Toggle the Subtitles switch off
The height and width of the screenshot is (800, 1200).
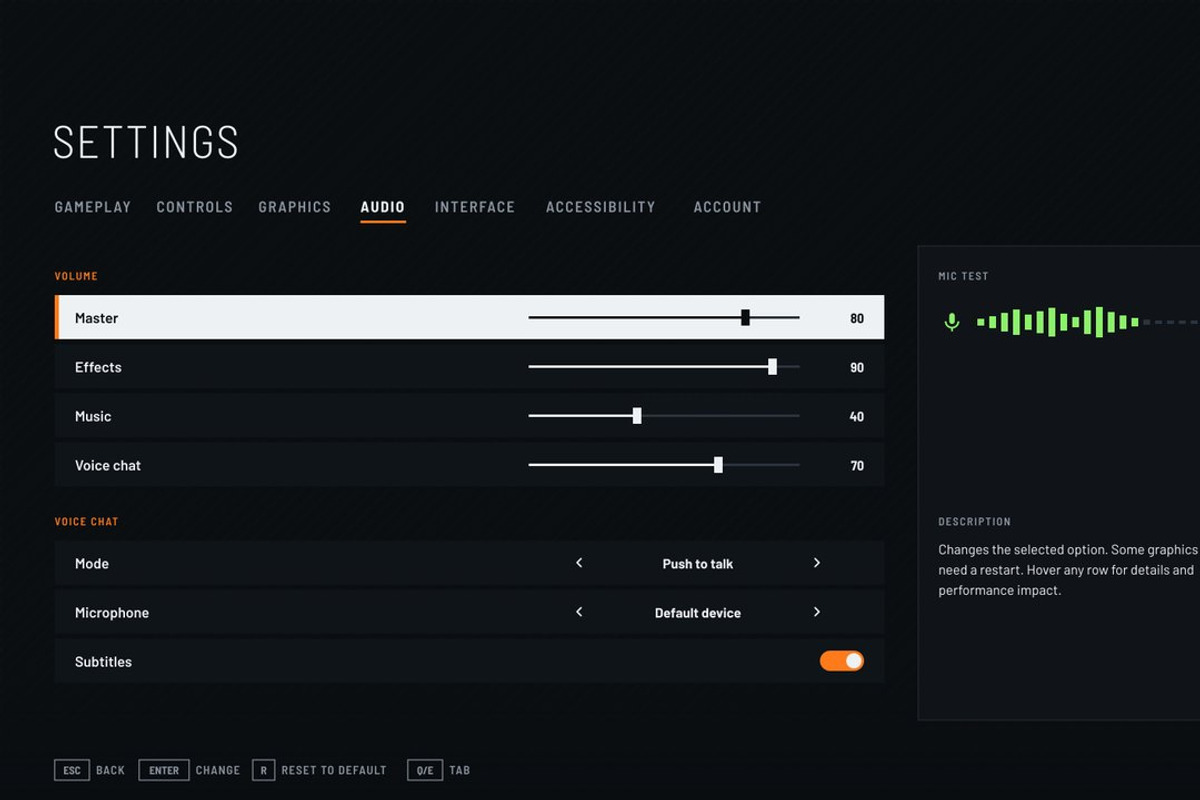pyautogui.click(x=842, y=661)
